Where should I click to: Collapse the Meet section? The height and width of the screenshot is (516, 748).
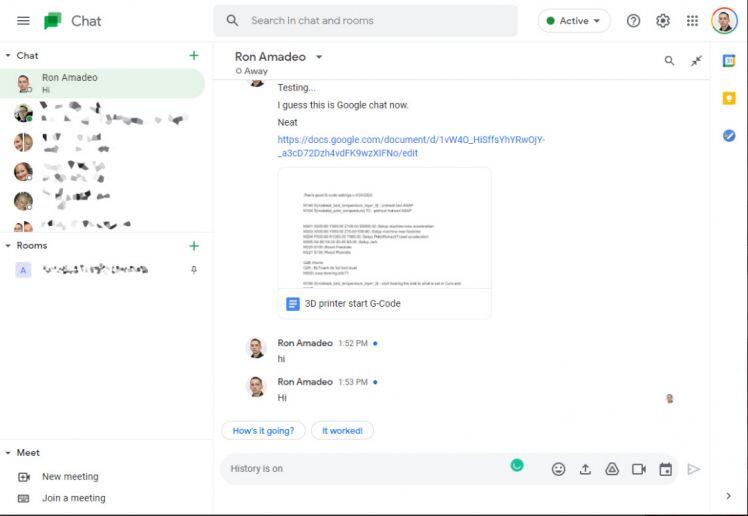(8, 453)
